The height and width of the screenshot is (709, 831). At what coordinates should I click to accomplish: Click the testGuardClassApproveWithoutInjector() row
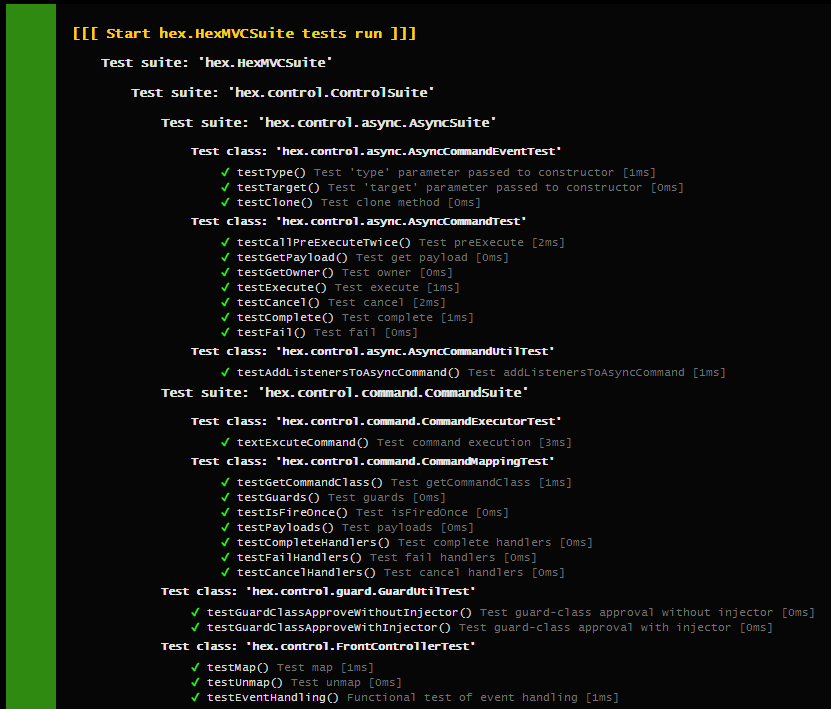point(503,613)
